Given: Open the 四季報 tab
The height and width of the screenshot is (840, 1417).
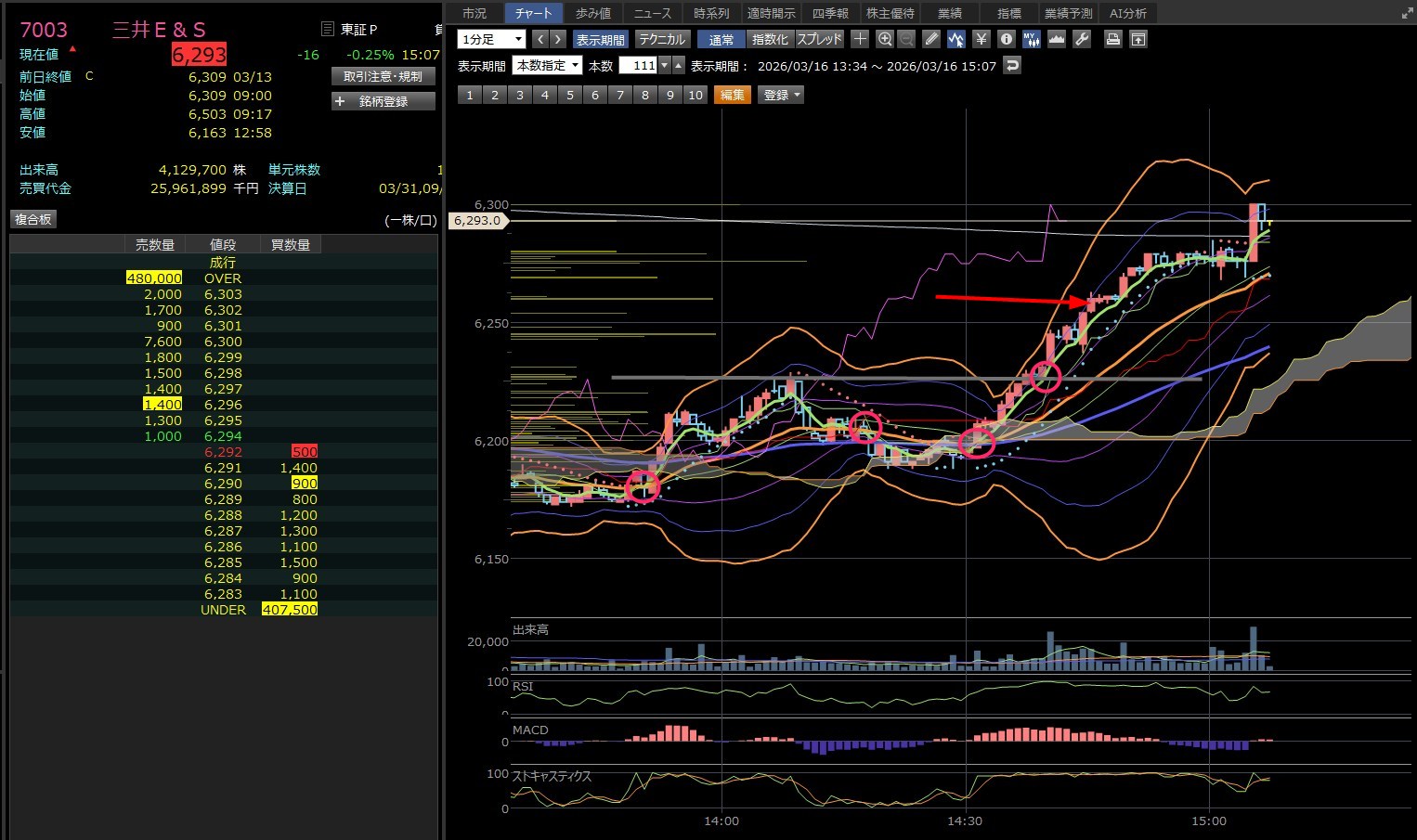Looking at the screenshot, I should 830,13.
